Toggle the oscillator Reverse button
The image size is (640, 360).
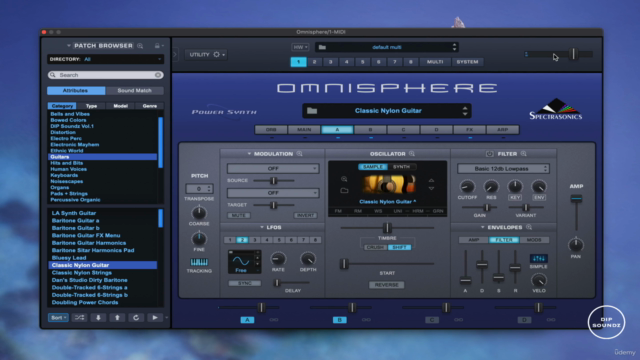pyautogui.click(x=387, y=285)
